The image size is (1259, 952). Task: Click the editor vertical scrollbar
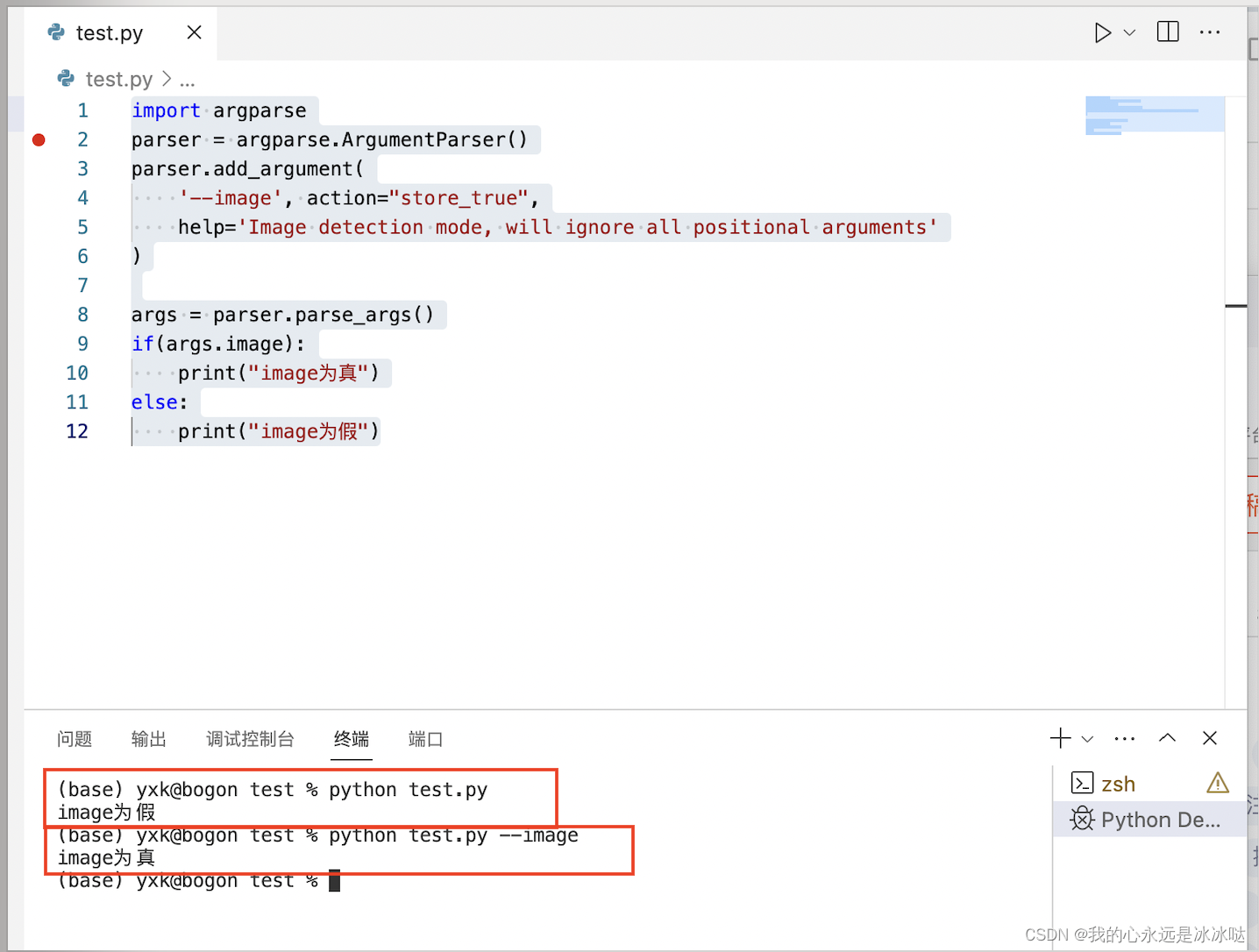(1236, 307)
